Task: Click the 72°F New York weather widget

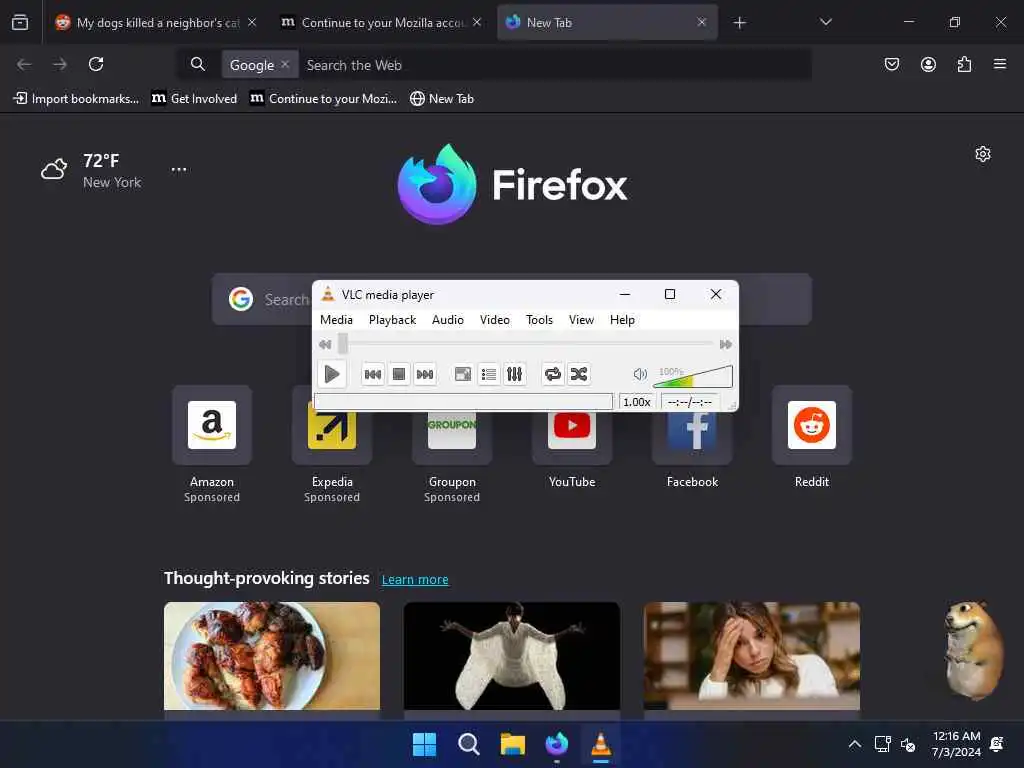Action: [x=91, y=170]
